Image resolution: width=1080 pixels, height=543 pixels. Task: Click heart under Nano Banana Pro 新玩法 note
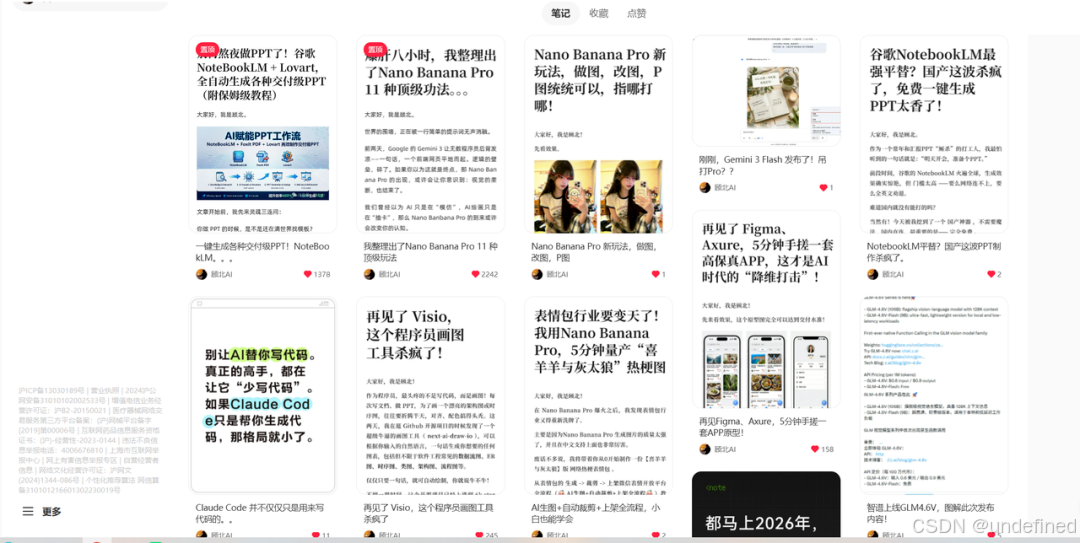(x=655, y=274)
